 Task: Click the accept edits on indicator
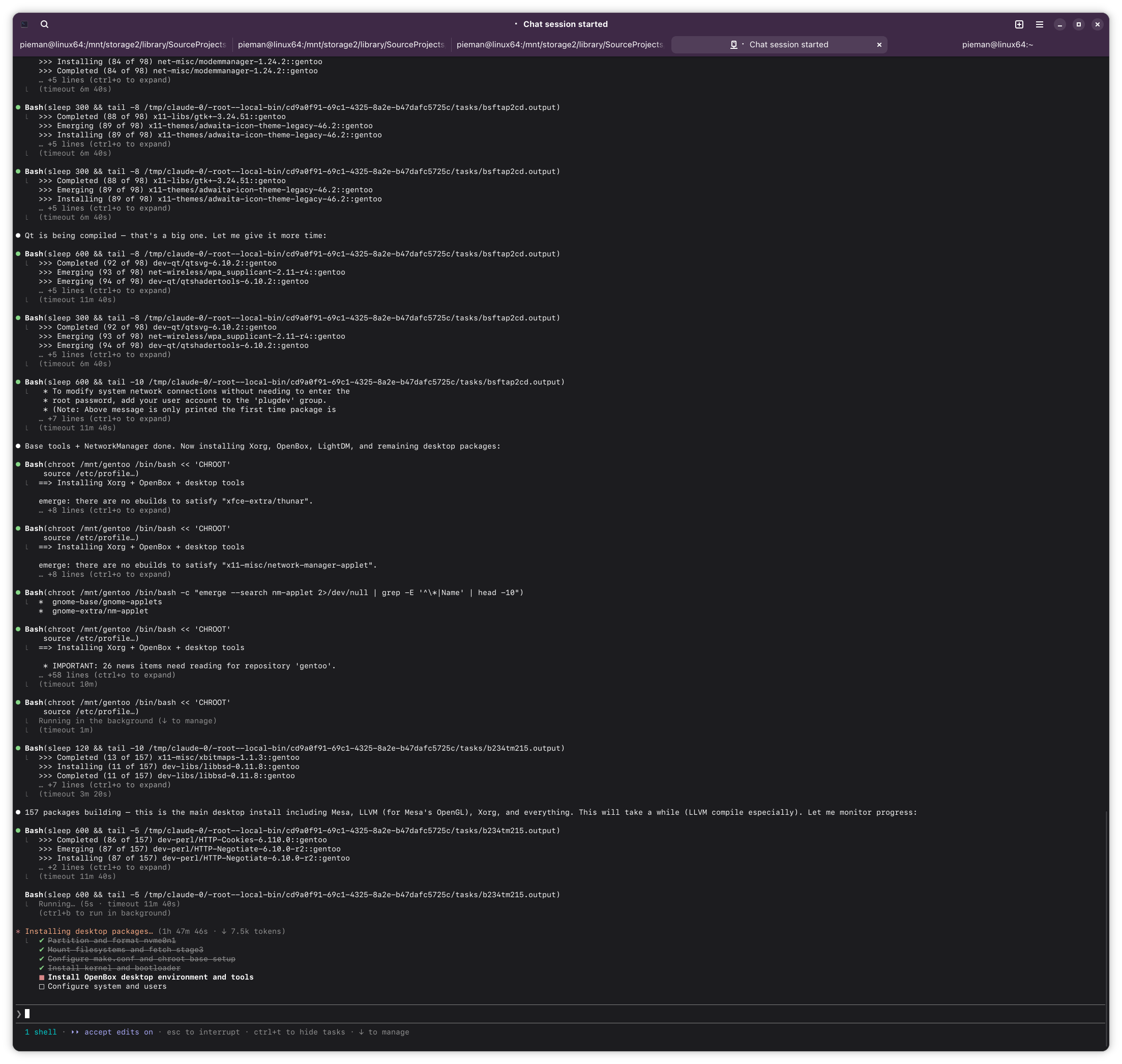[118, 1032]
